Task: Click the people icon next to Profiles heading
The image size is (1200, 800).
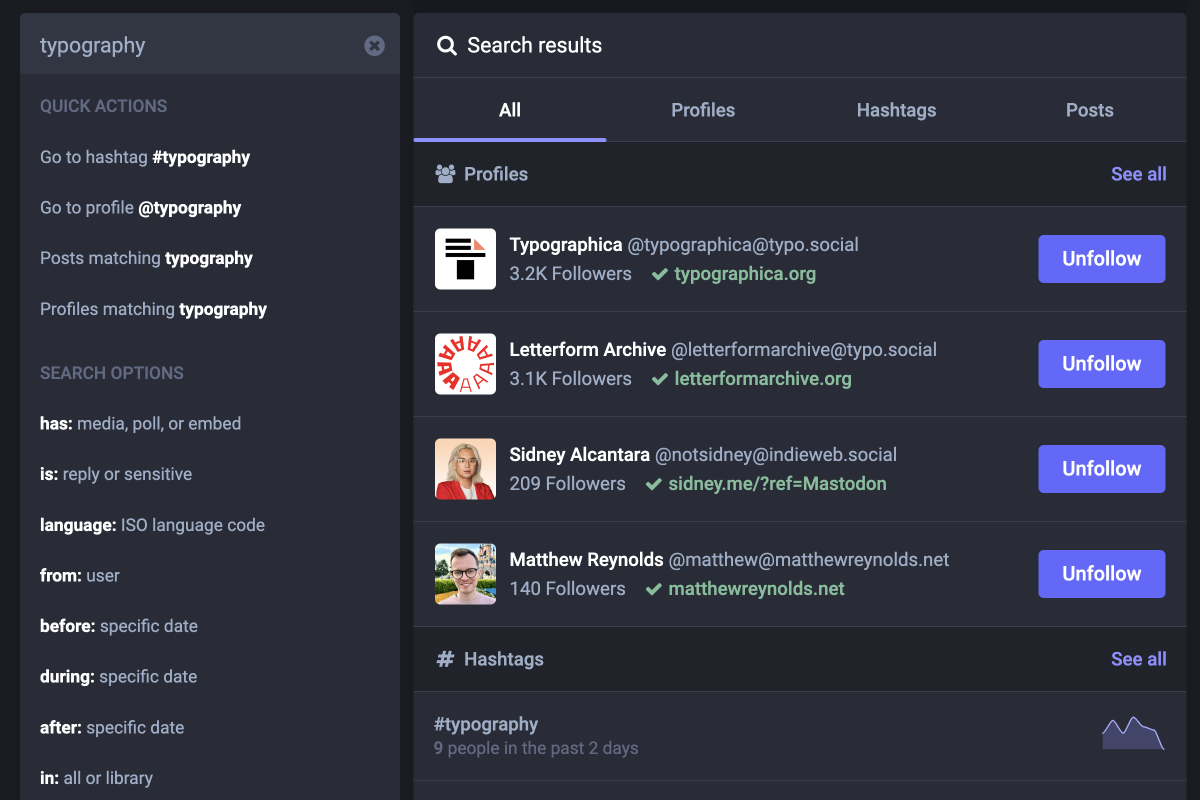Action: click(445, 174)
